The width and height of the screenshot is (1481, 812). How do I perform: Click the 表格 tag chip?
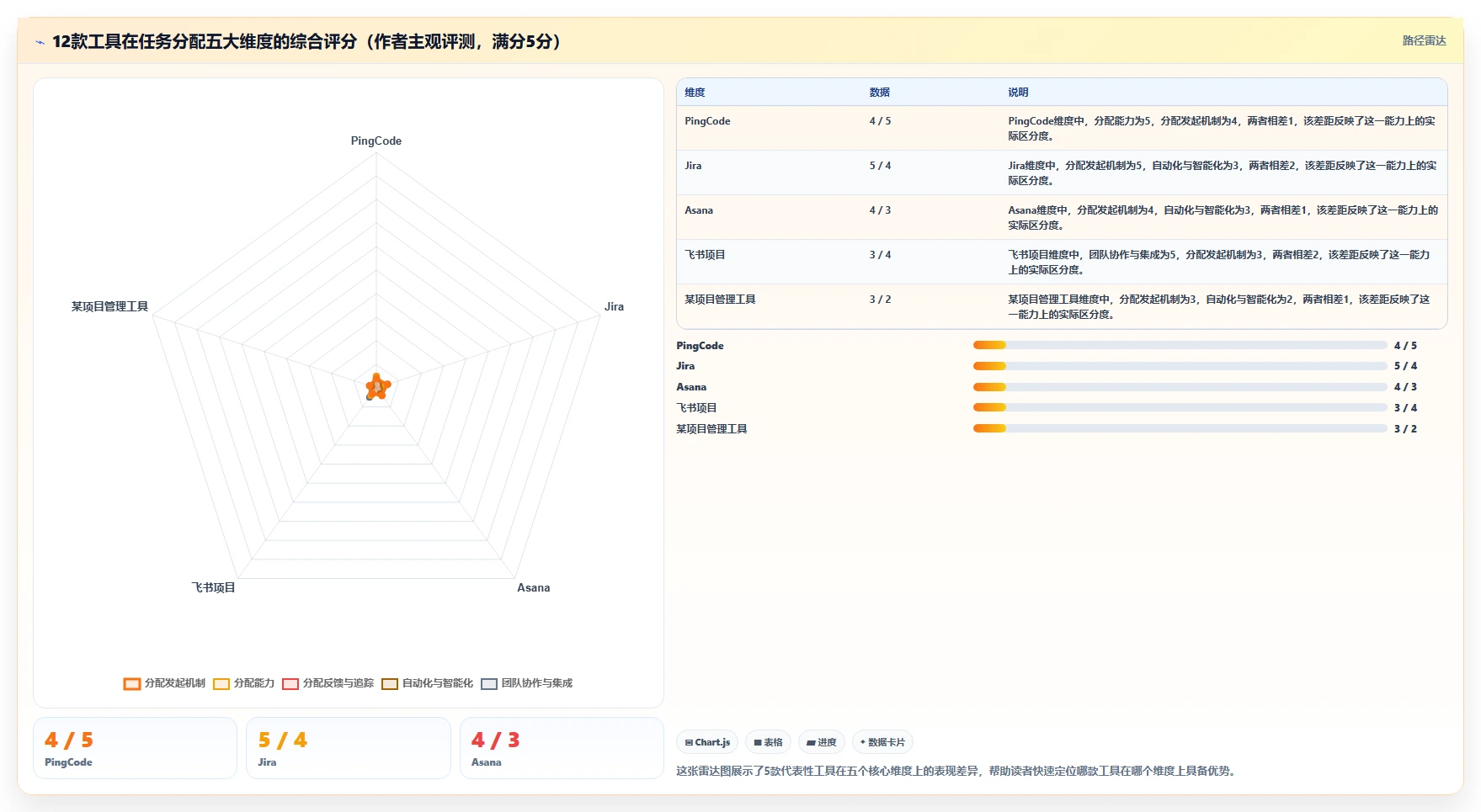click(x=768, y=742)
